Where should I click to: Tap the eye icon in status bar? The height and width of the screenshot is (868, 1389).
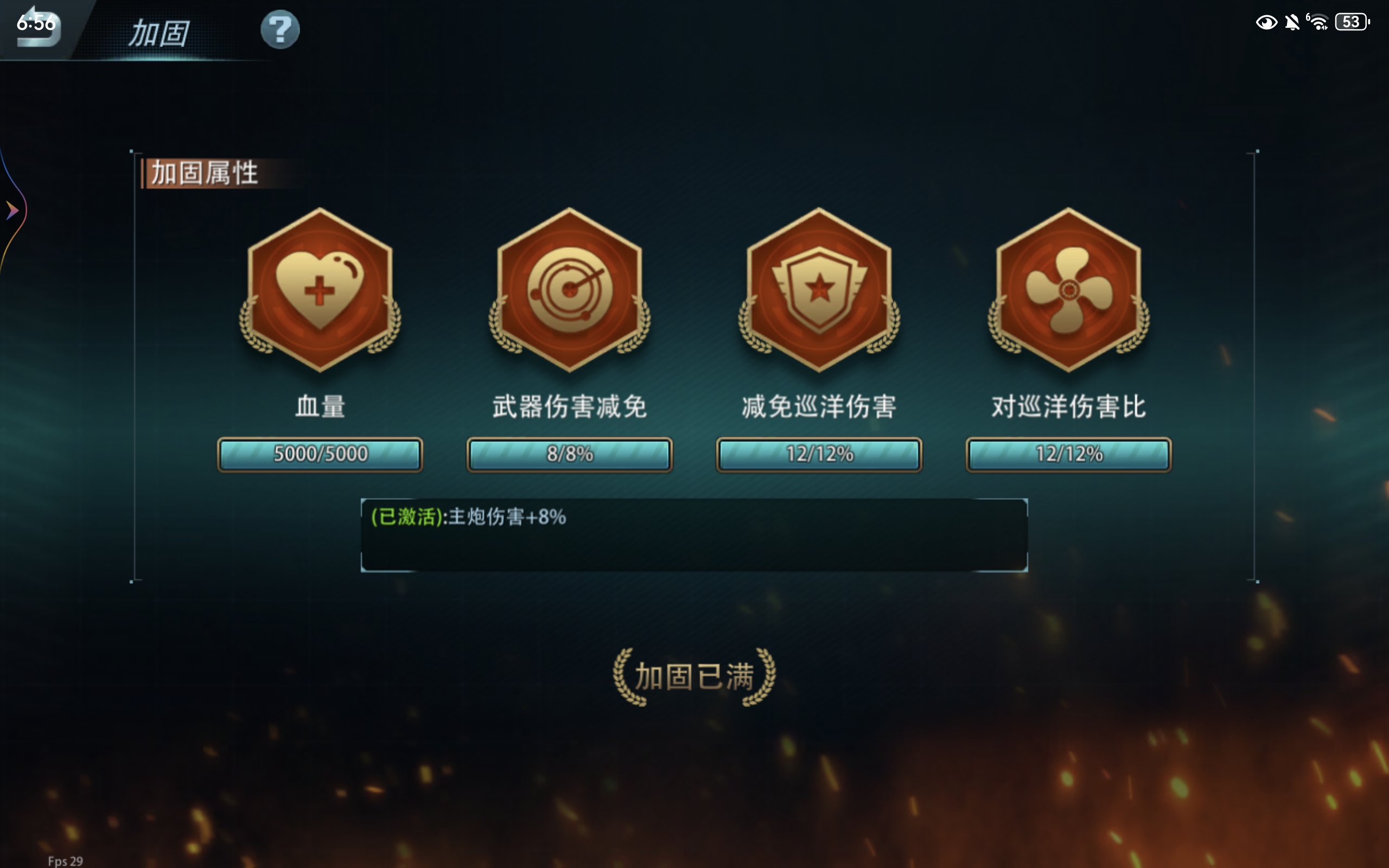(1266, 22)
